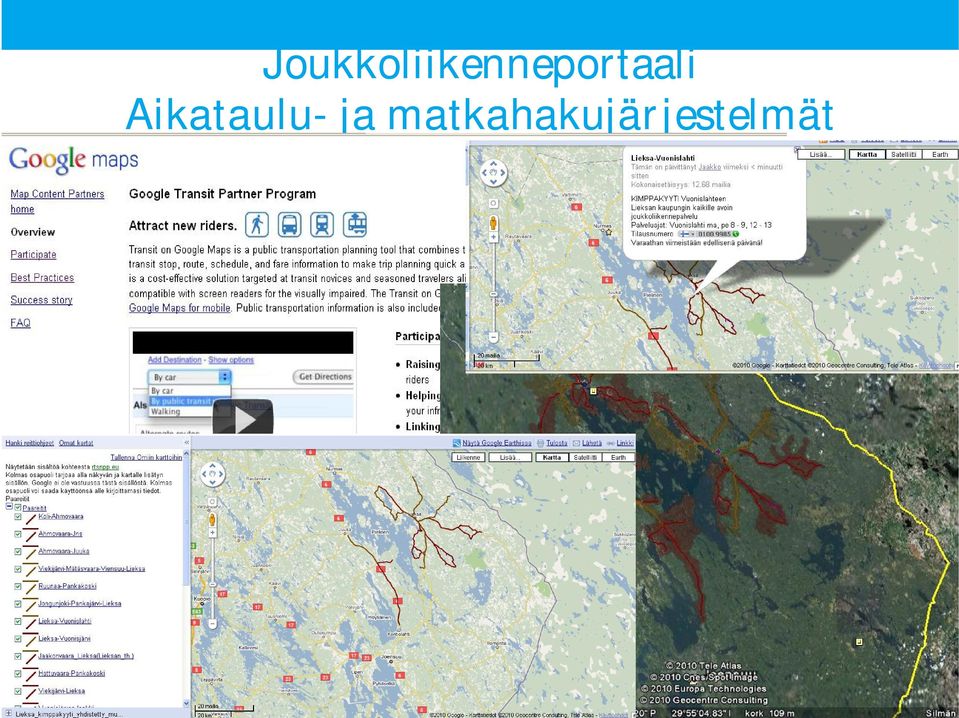Click the Street View pegman on the balloon map
Image resolution: width=959 pixels, height=718 pixels.
click(493, 223)
